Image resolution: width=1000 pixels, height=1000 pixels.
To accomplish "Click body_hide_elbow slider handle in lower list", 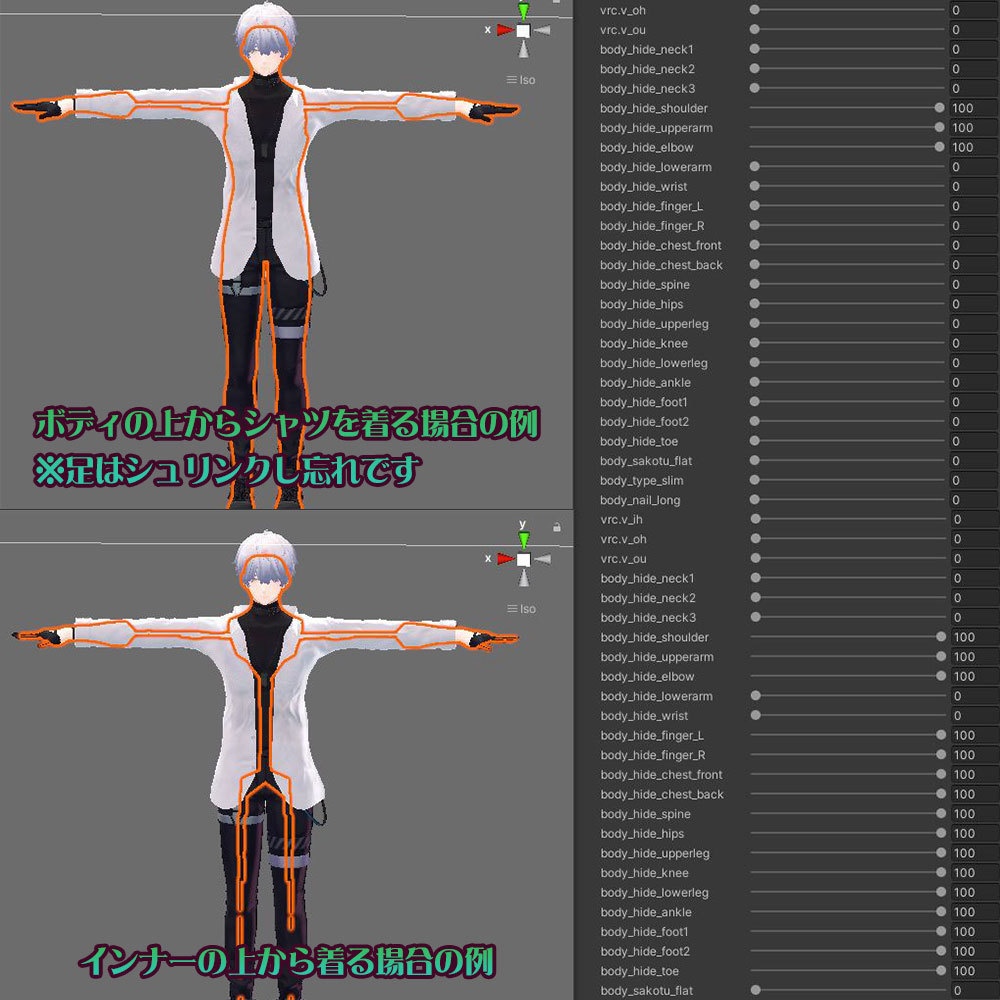I will click(941, 675).
